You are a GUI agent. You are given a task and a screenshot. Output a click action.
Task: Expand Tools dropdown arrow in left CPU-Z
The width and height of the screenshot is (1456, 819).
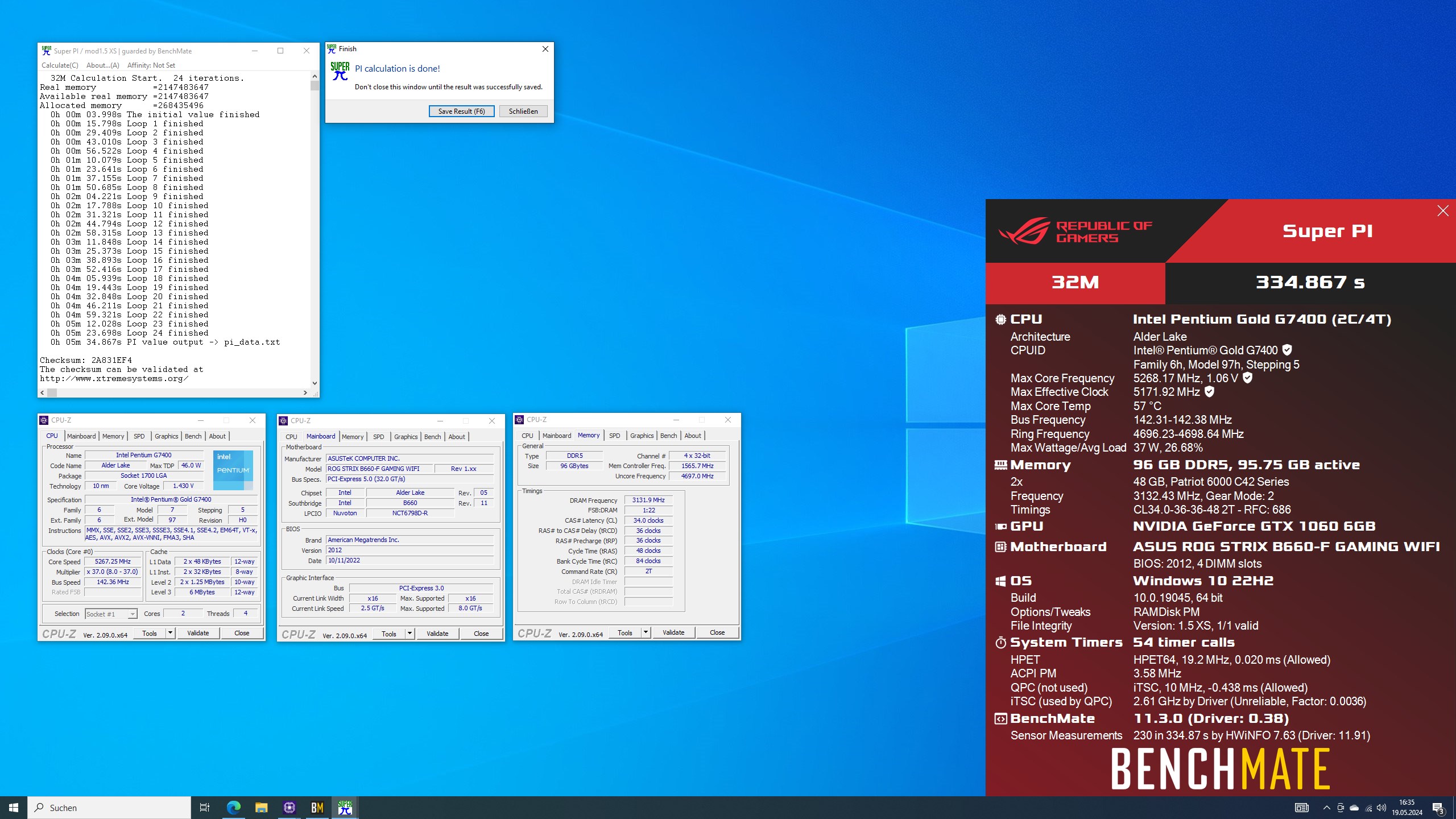(170, 633)
